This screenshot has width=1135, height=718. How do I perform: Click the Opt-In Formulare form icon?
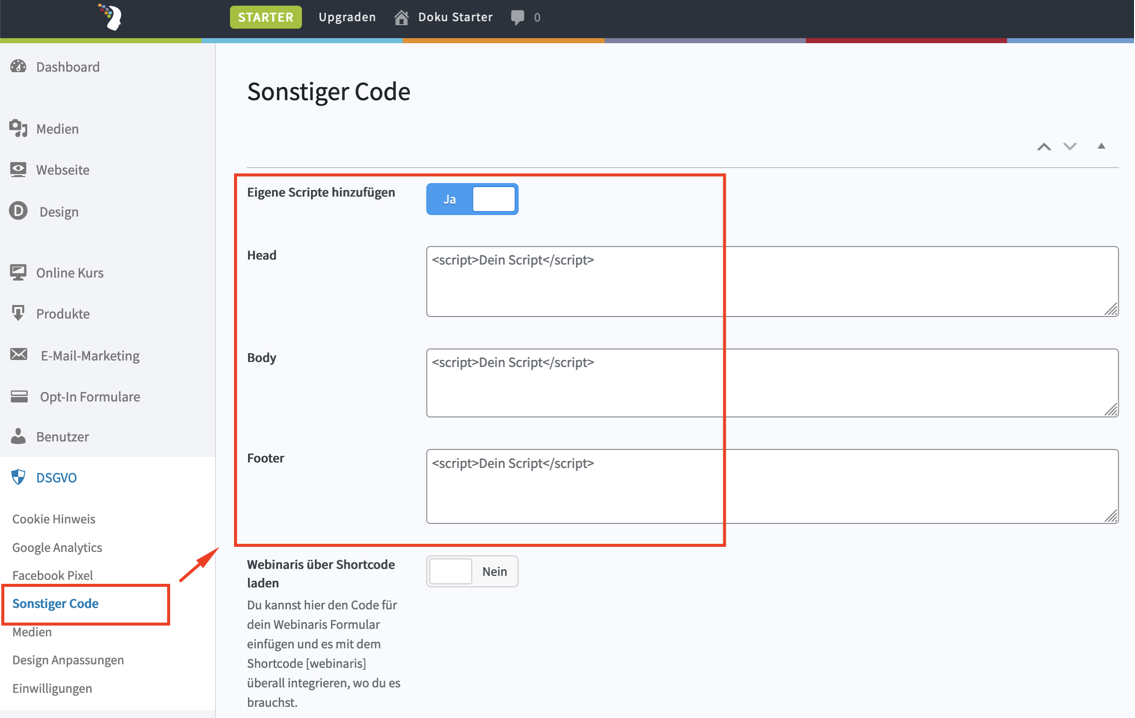click(19, 397)
